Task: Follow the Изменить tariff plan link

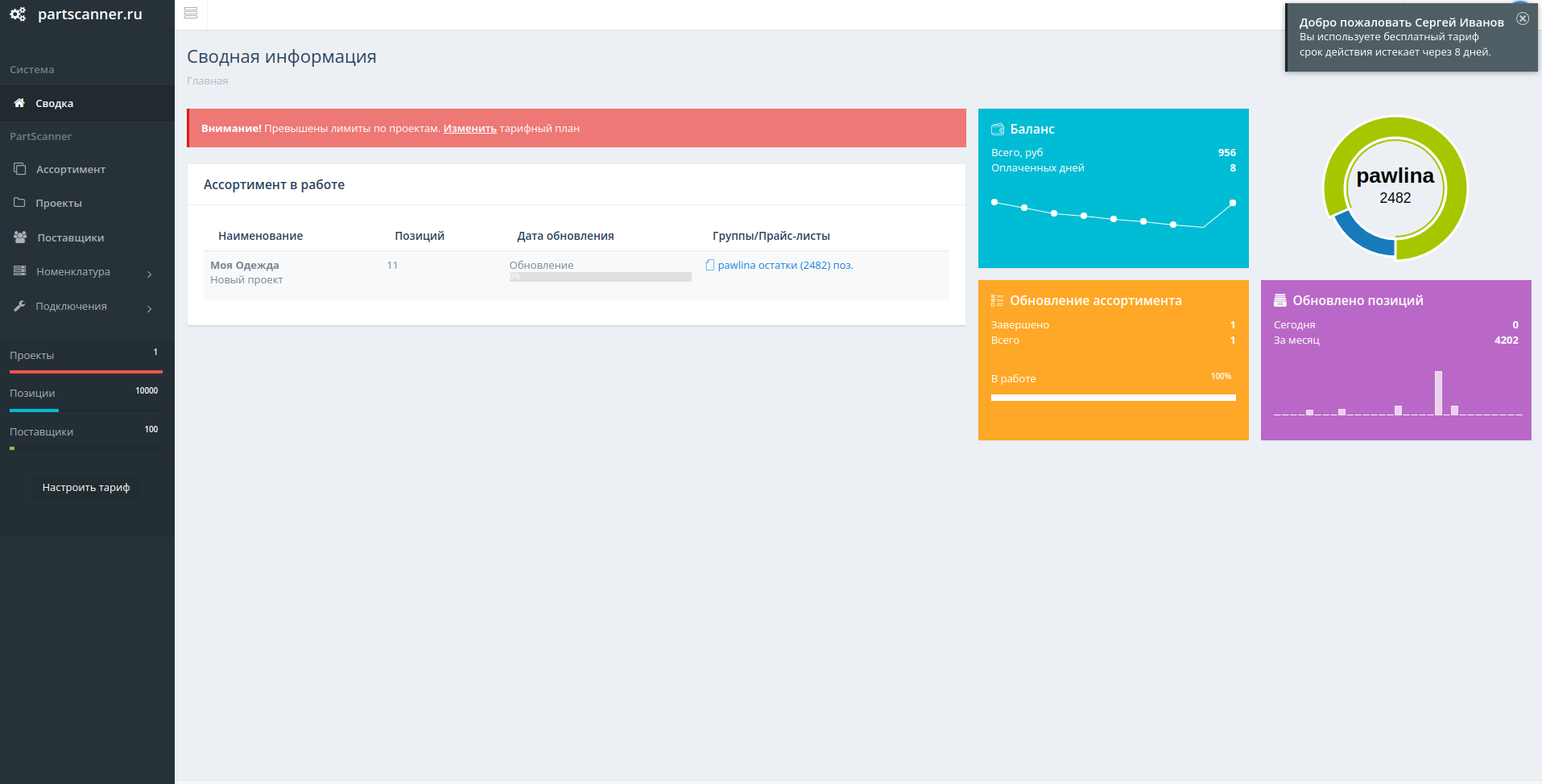Action: (469, 129)
